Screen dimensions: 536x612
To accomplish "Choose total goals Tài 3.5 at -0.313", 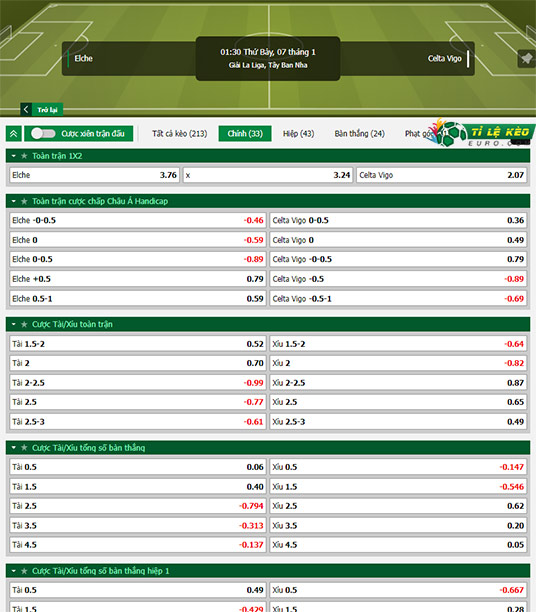I will (138, 525).
